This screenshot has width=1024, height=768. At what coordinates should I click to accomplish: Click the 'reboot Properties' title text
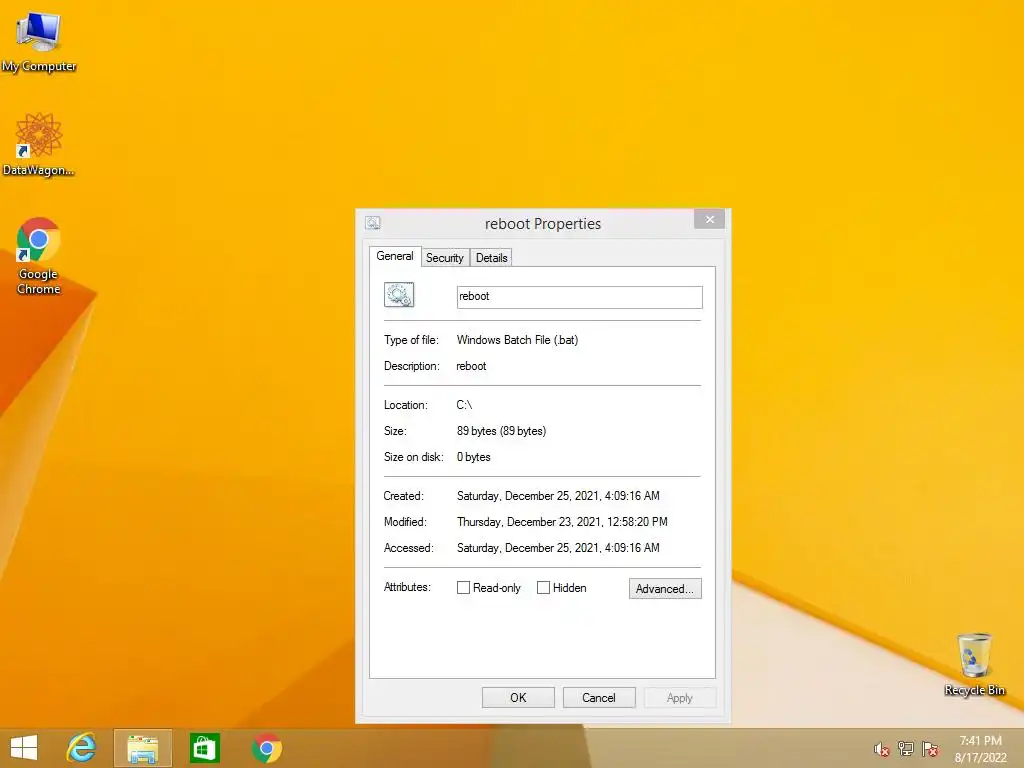point(543,223)
